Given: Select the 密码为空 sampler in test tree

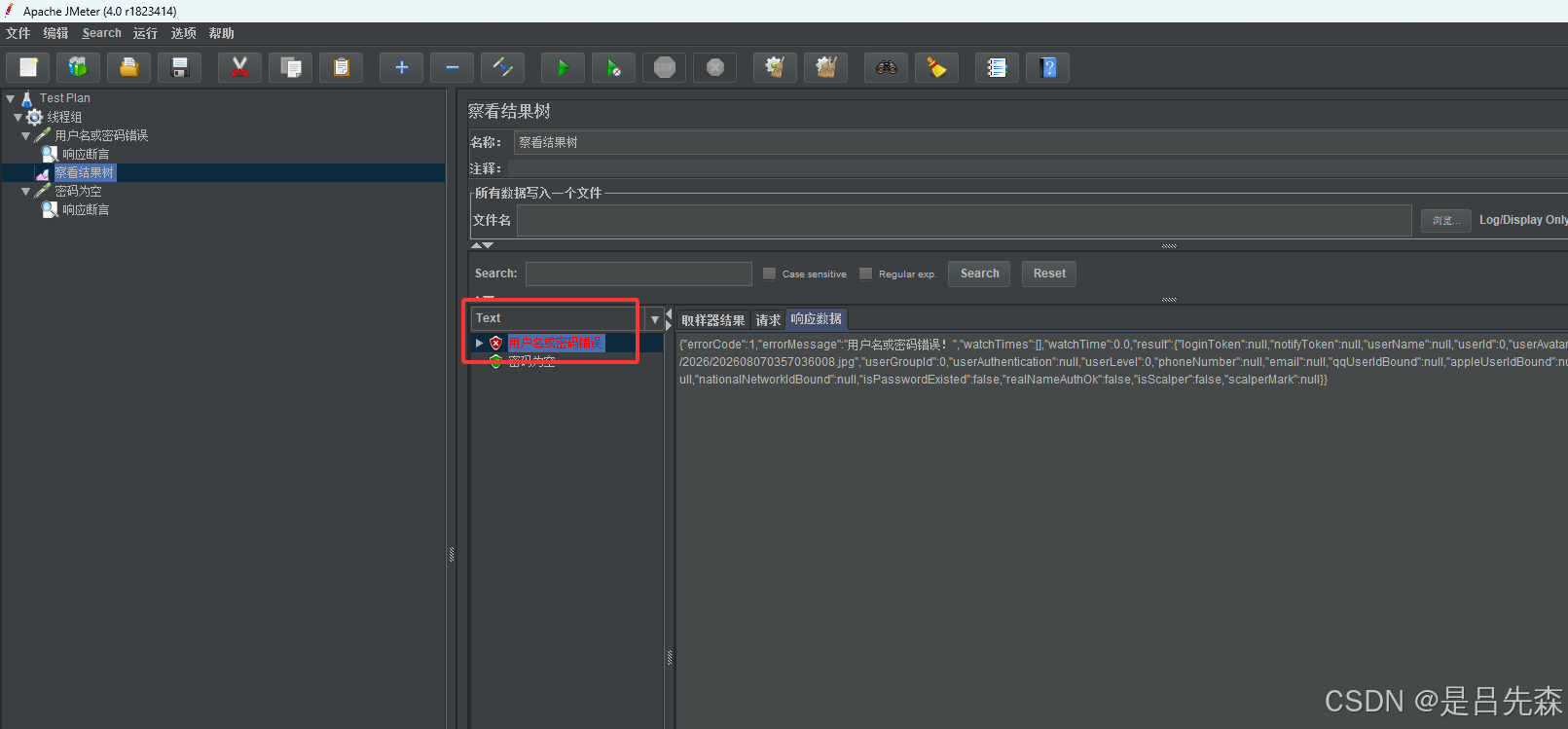Looking at the screenshot, I should click(x=78, y=191).
